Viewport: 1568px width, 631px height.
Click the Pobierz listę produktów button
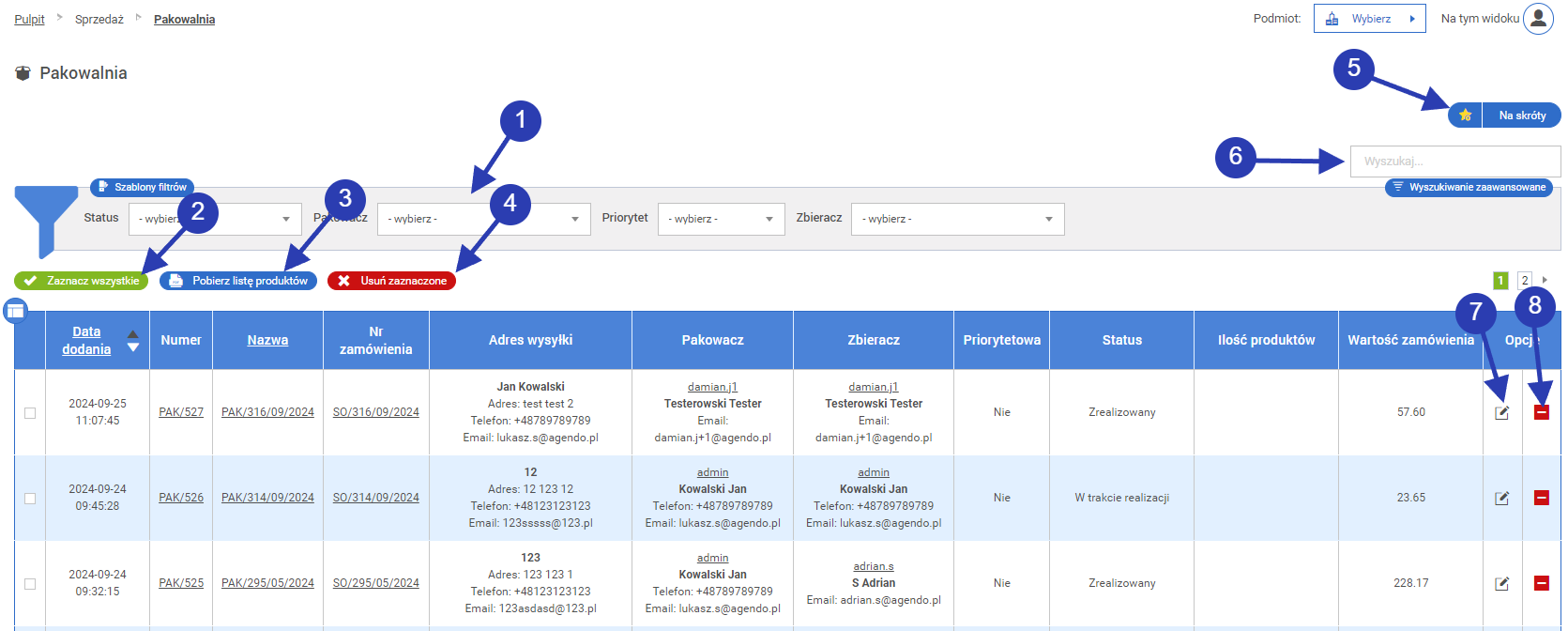pyautogui.click(x=238, y=281)
